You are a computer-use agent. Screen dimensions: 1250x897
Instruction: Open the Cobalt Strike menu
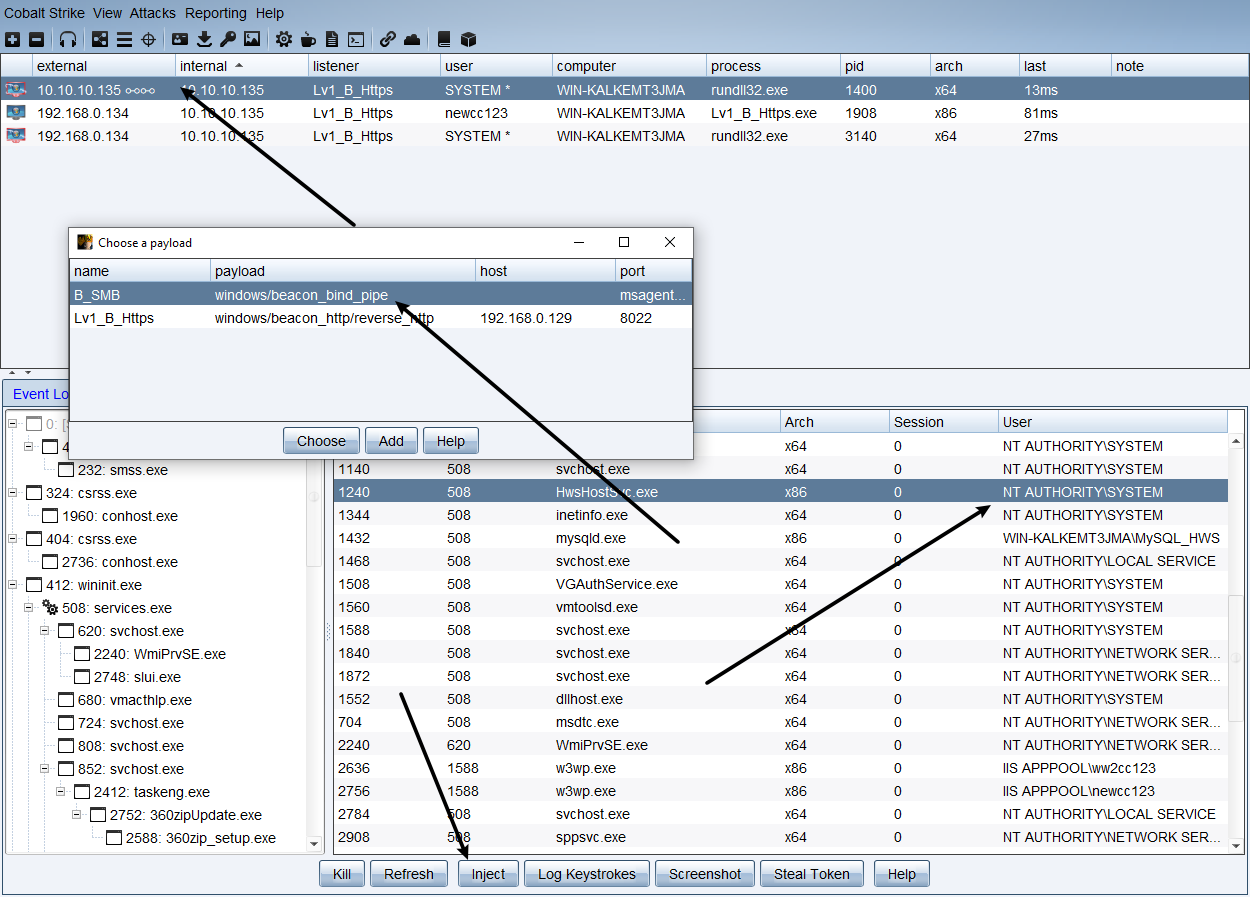tap(44, 13)
